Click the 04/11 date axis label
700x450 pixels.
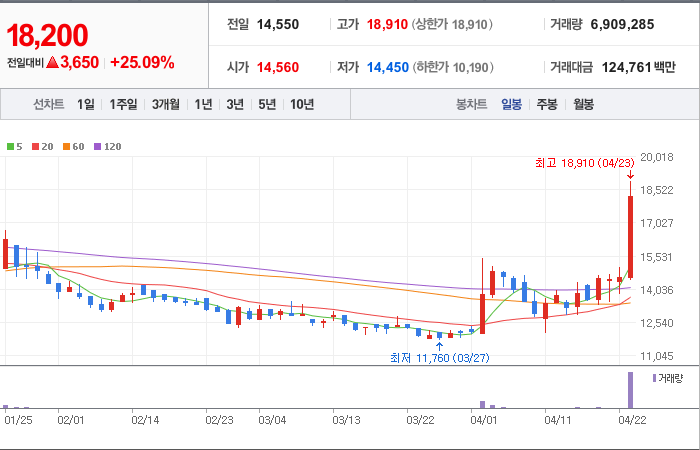coord(558,420)
